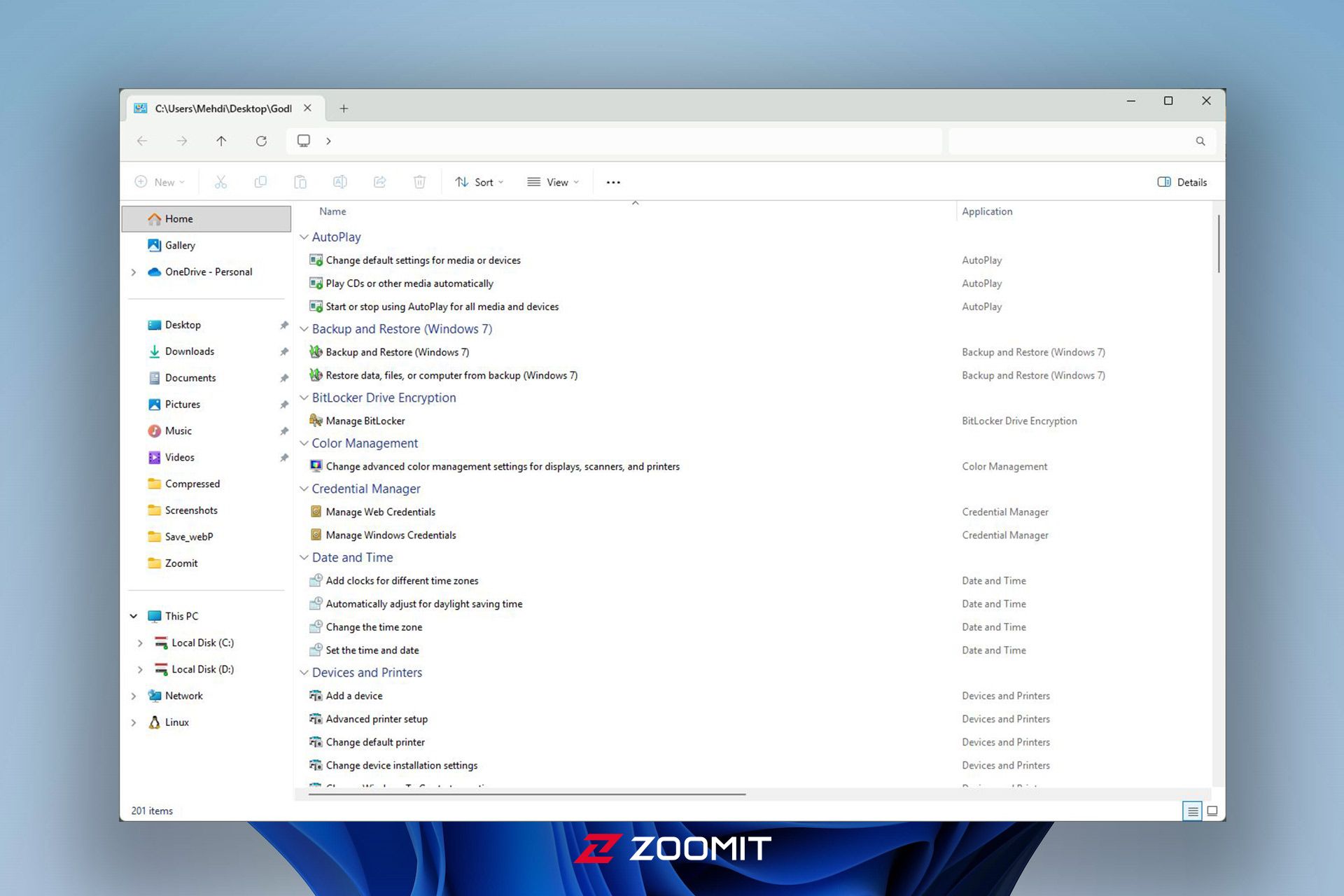This screenshot has height=896, width=1344.
Task: Click the Refresh icon in navigation bar
Action: click(x=261, y=141)
